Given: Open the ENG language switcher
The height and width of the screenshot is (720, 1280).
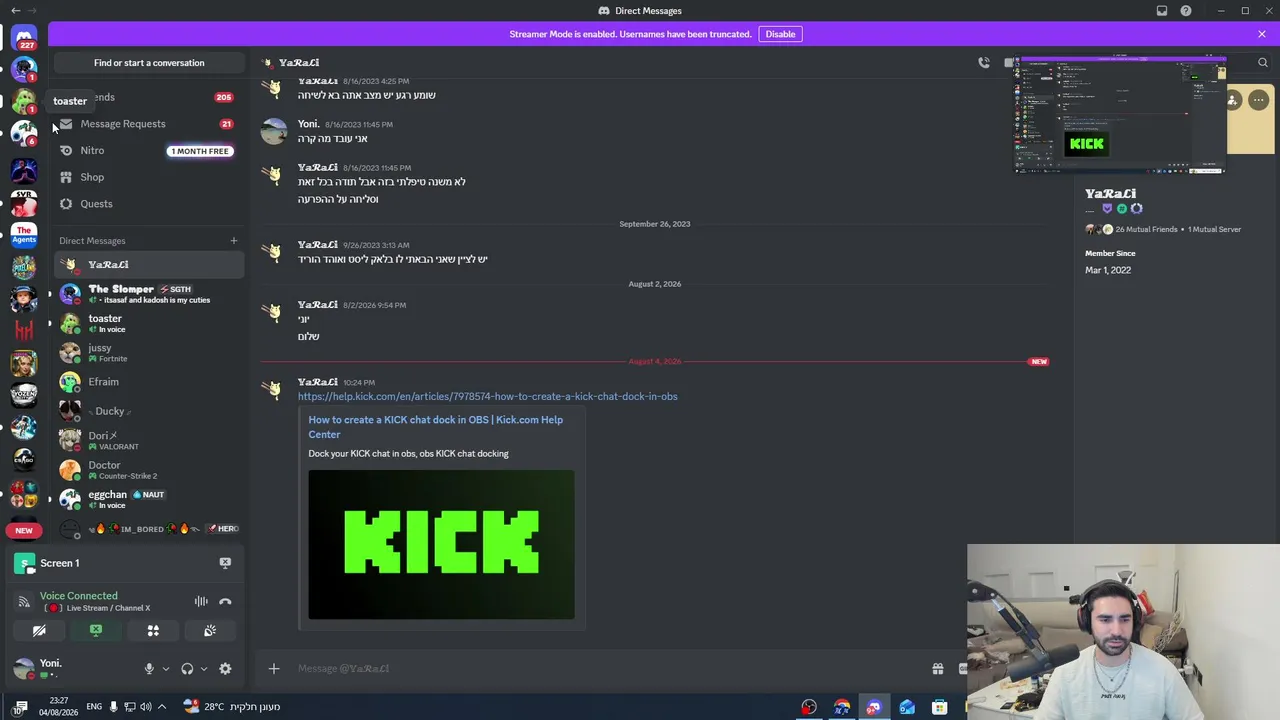Looking at the screenshot, I should pyautogui.click(x=94, y=707).
